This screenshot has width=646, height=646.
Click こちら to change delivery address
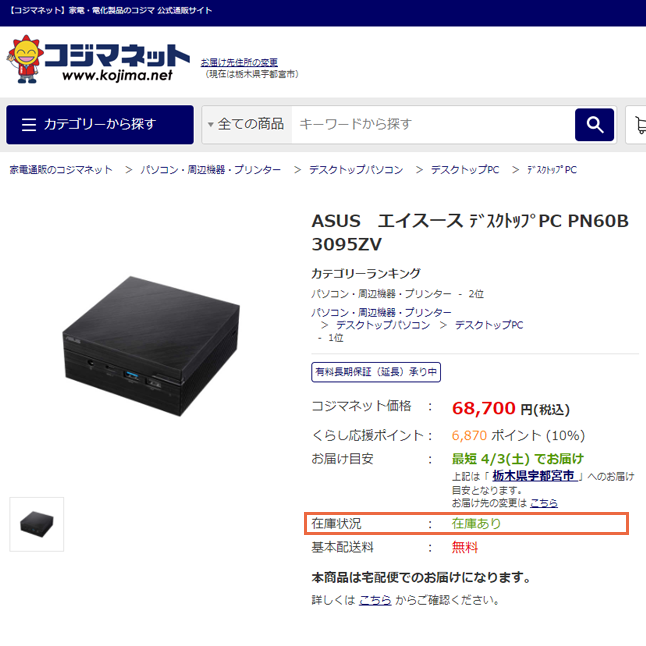tap(543, 503)
